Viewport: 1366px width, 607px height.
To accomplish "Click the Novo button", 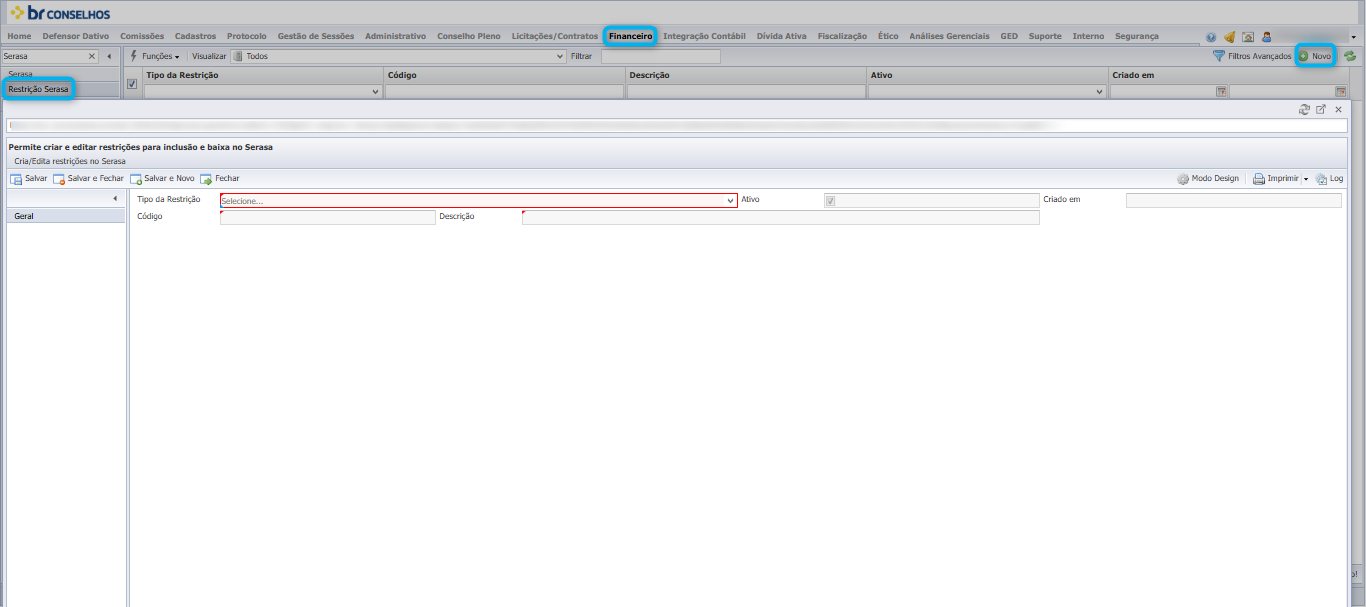I will [1315, 56].
